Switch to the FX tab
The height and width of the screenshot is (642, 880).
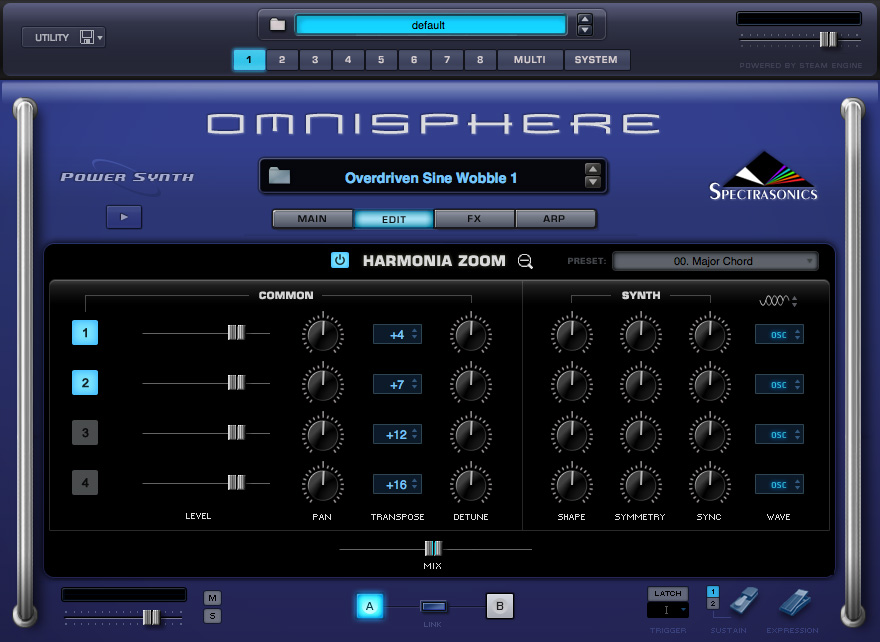(x=474, y=219)
